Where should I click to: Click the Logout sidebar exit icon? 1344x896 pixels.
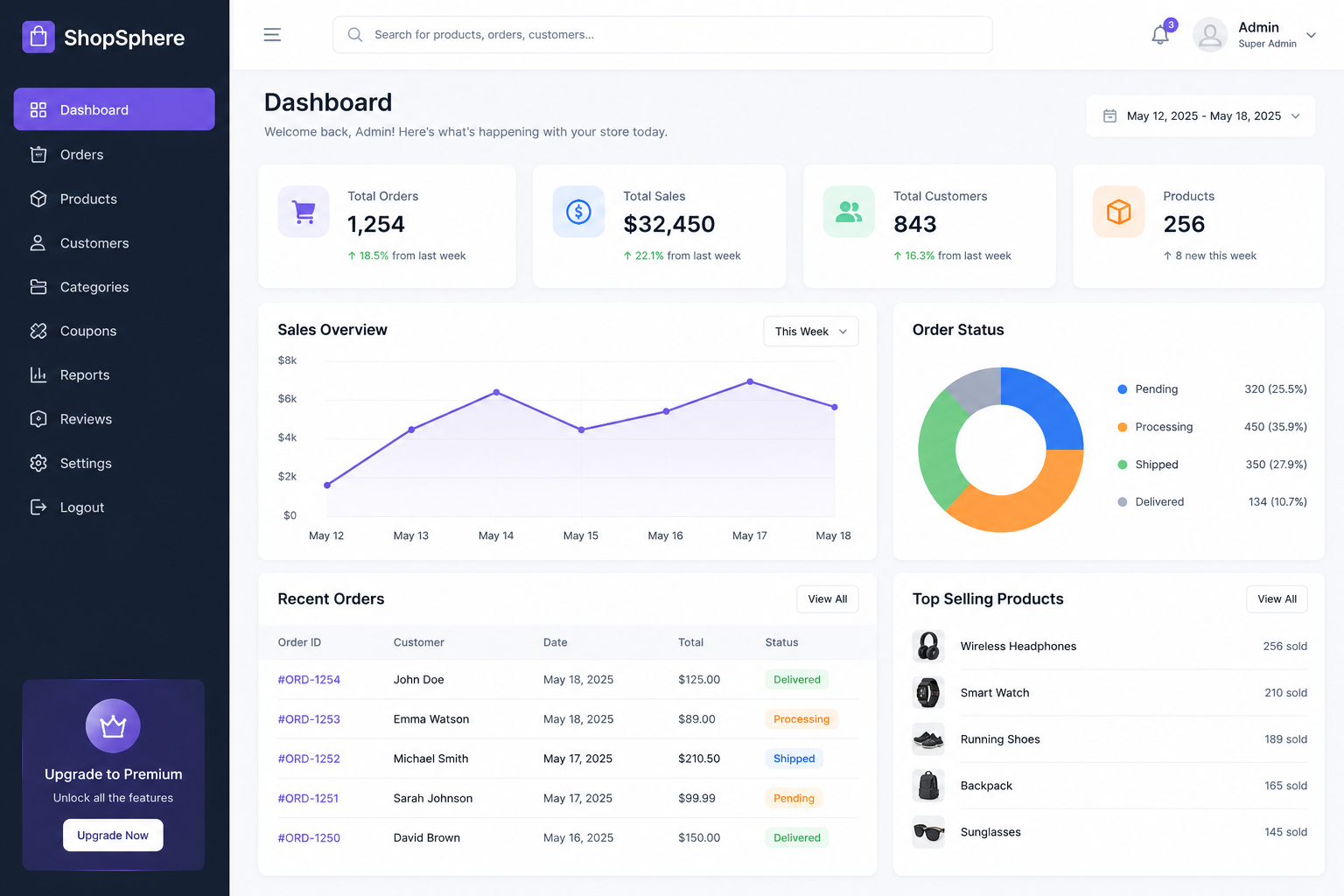[38, 507]
